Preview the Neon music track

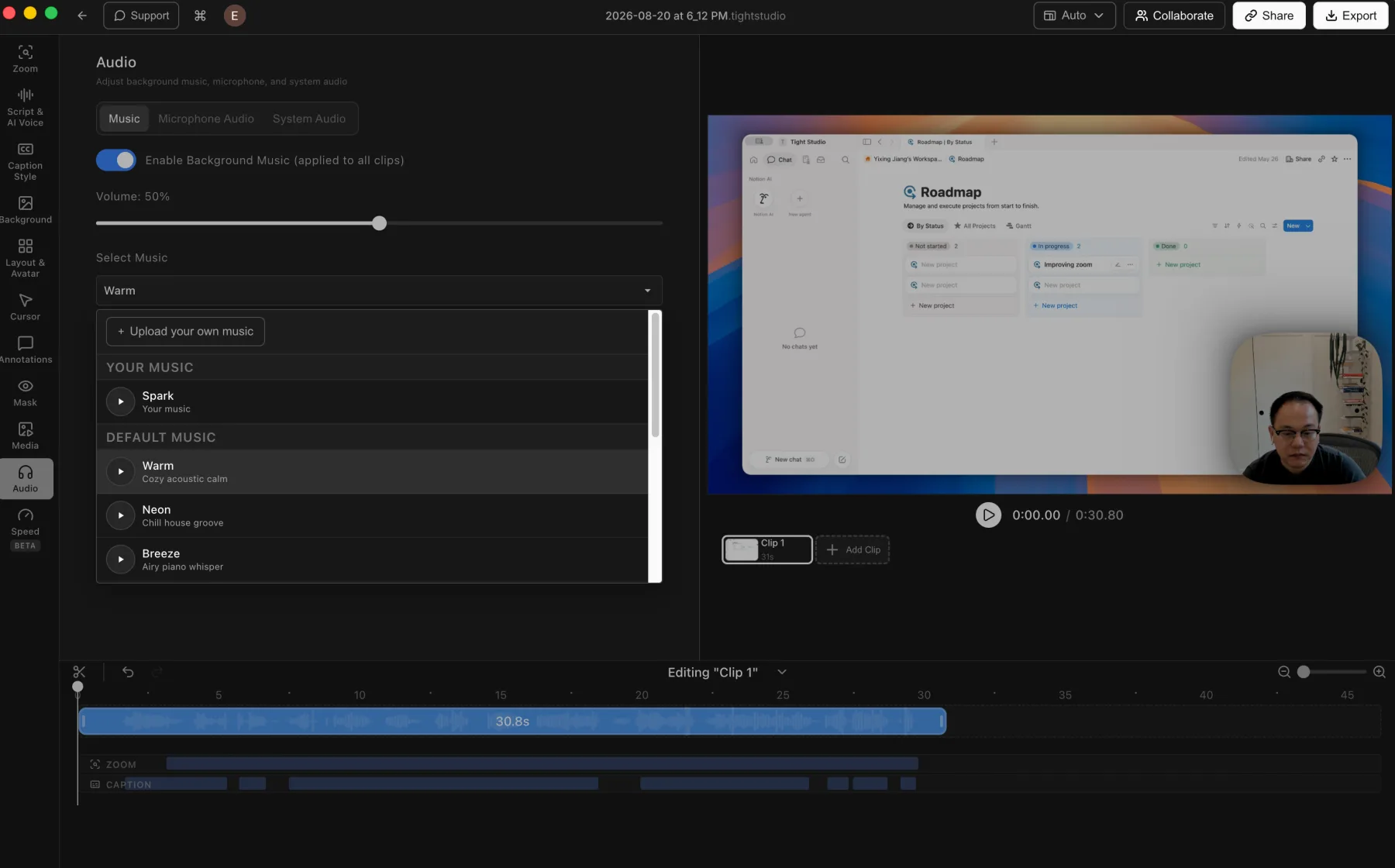[x=120, y=515]
